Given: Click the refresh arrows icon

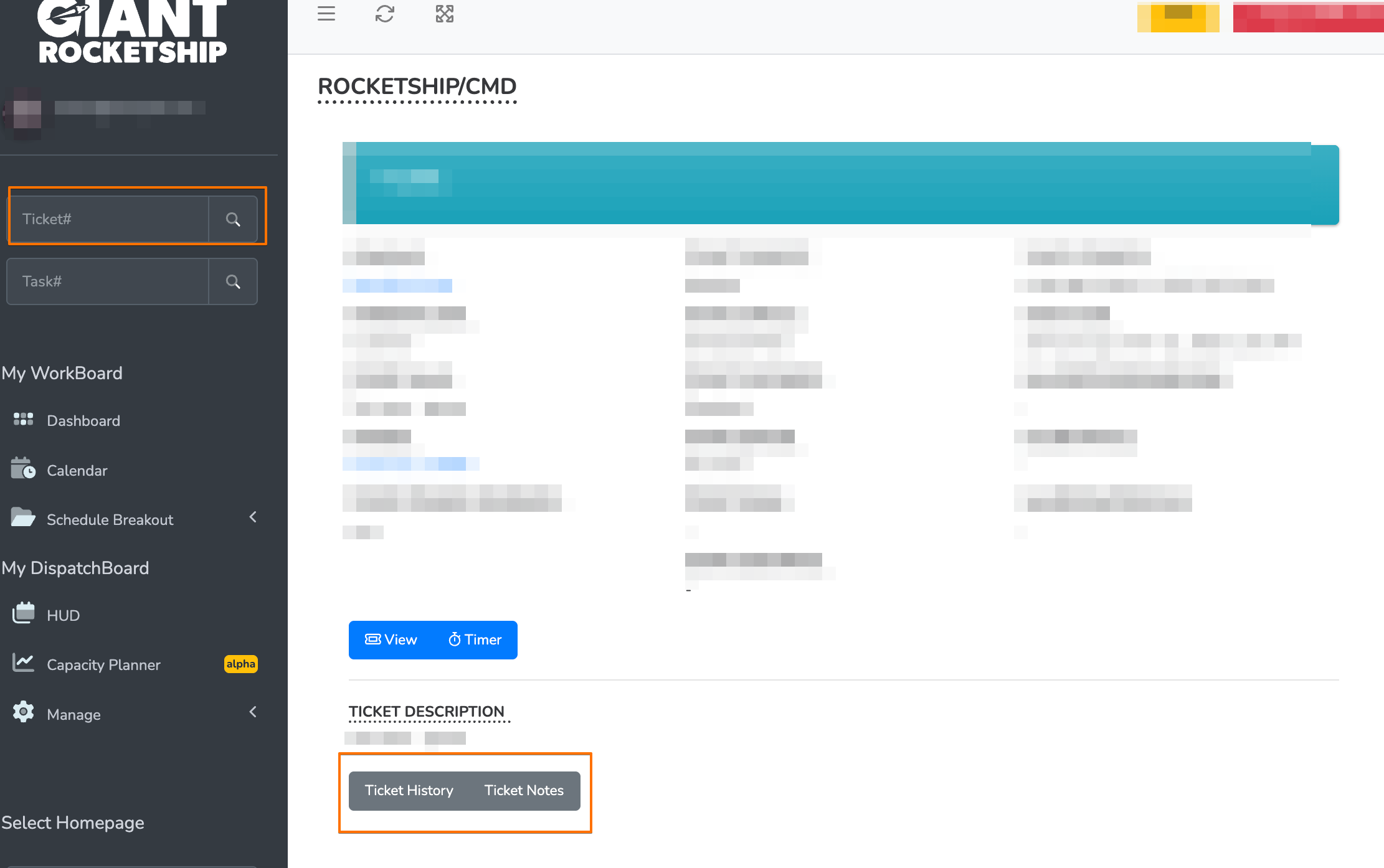Looking at the screenshot, I should tap(384, 14).
